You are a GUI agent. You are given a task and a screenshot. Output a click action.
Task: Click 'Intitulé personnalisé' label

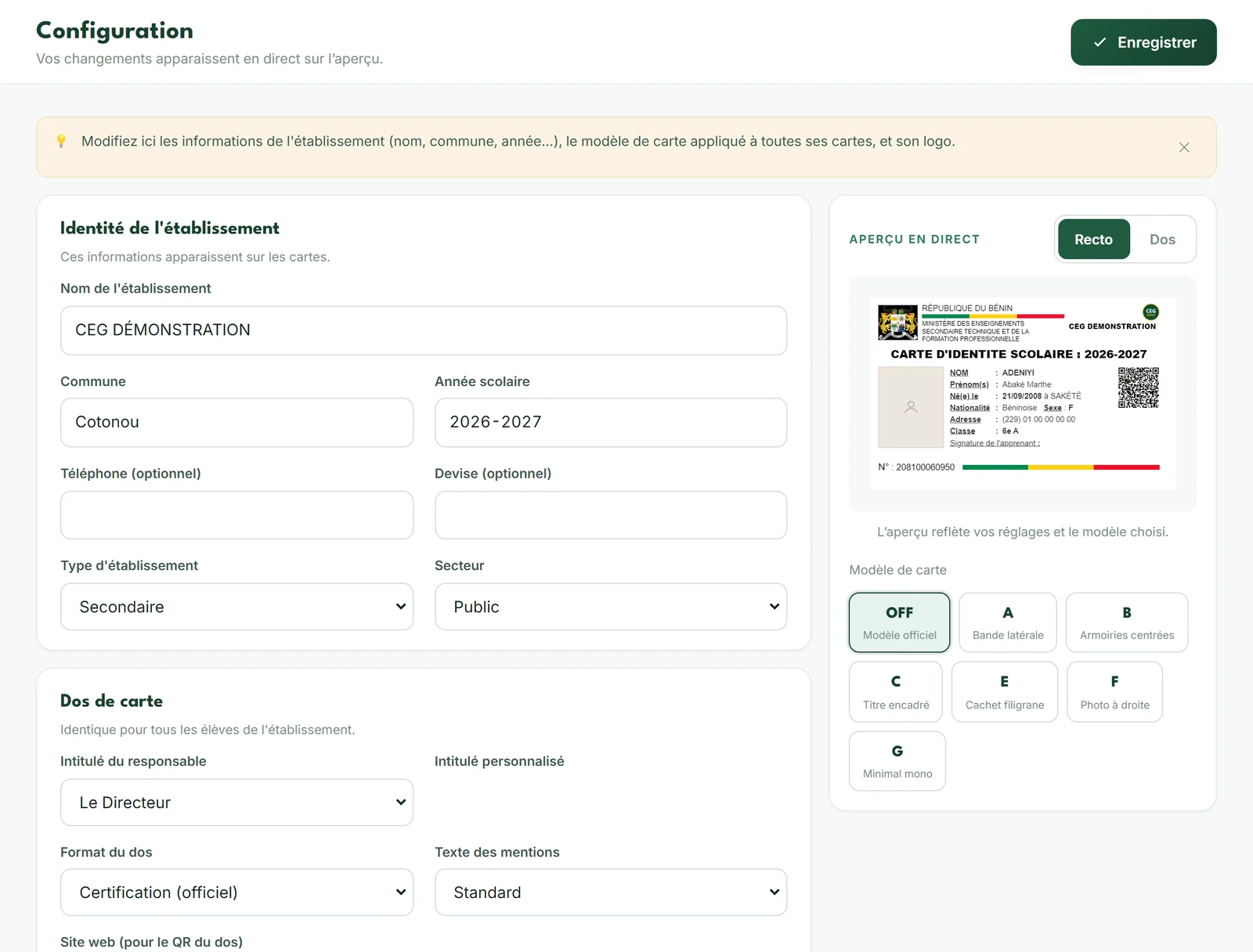(499, 761)
